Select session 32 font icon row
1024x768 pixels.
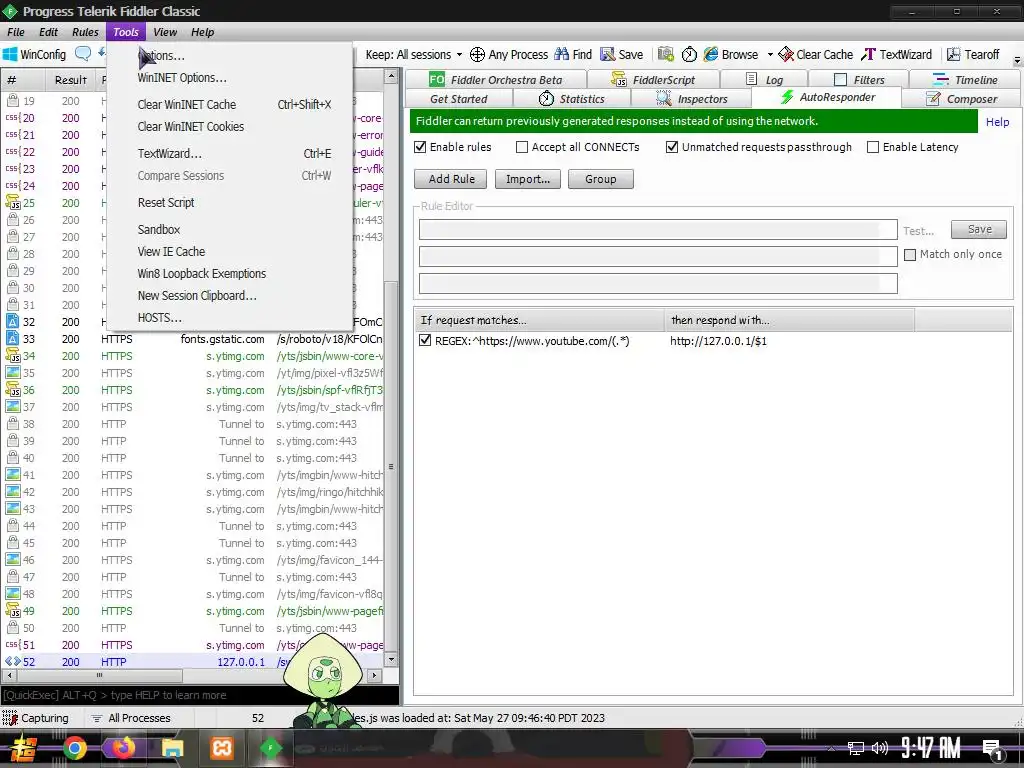point(12,321)
